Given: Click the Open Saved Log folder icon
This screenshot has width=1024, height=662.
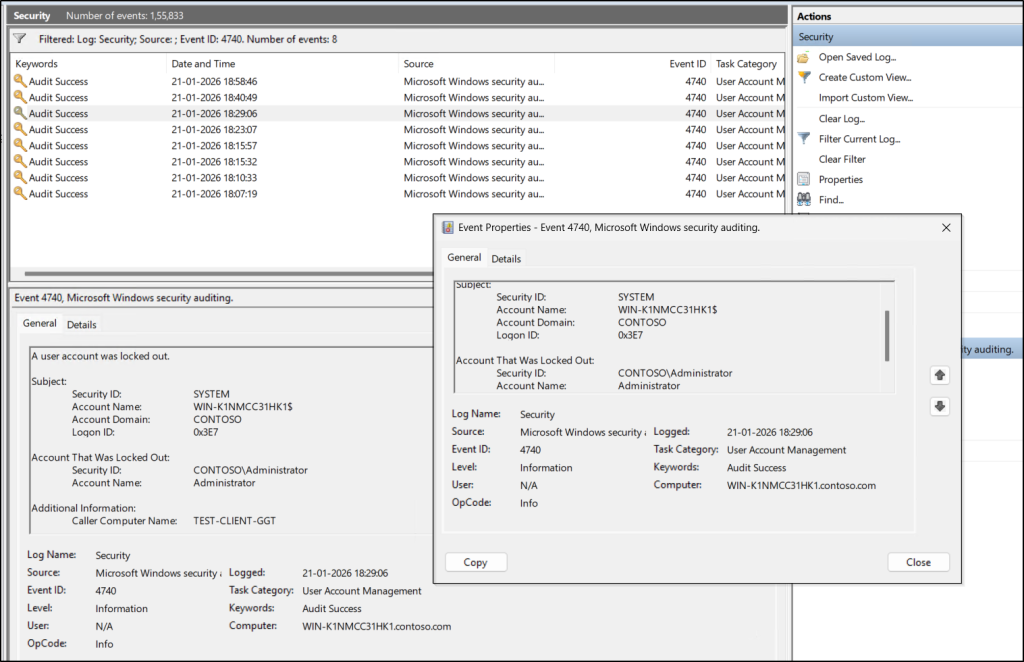Looking at the screenshot, I should click(803, 57).
